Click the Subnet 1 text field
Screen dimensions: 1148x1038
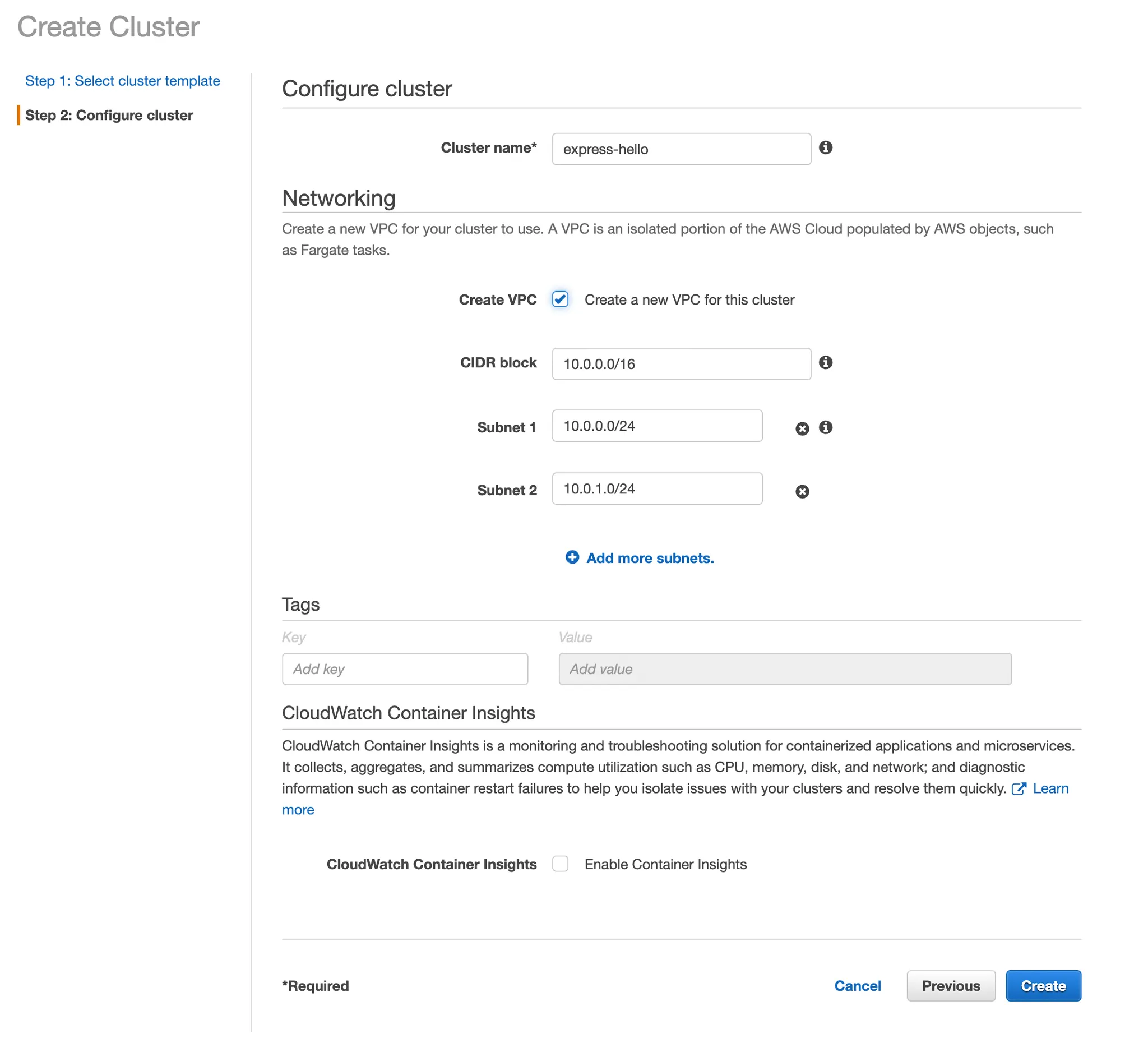656,426
